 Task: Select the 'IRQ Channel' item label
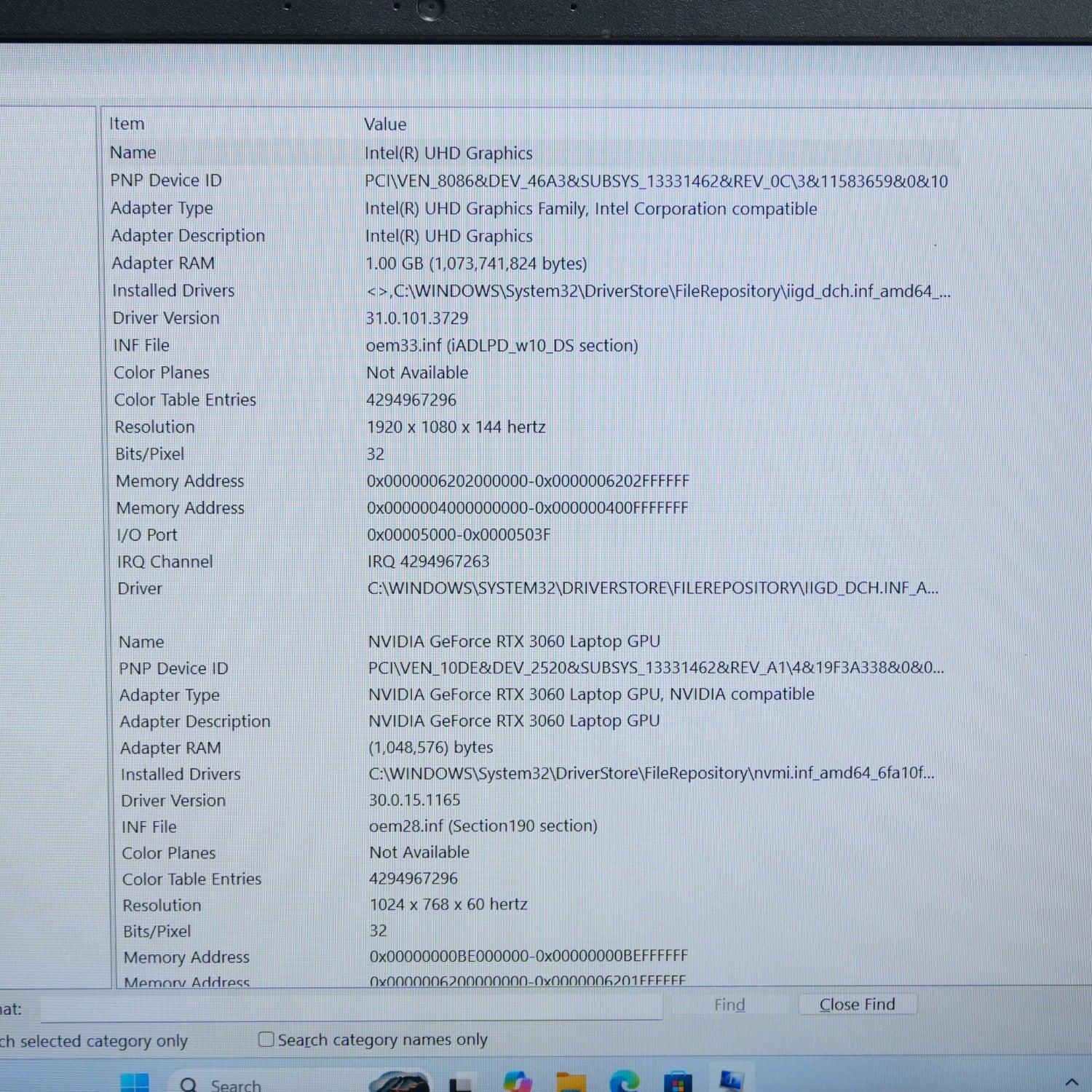pos(165,562)
